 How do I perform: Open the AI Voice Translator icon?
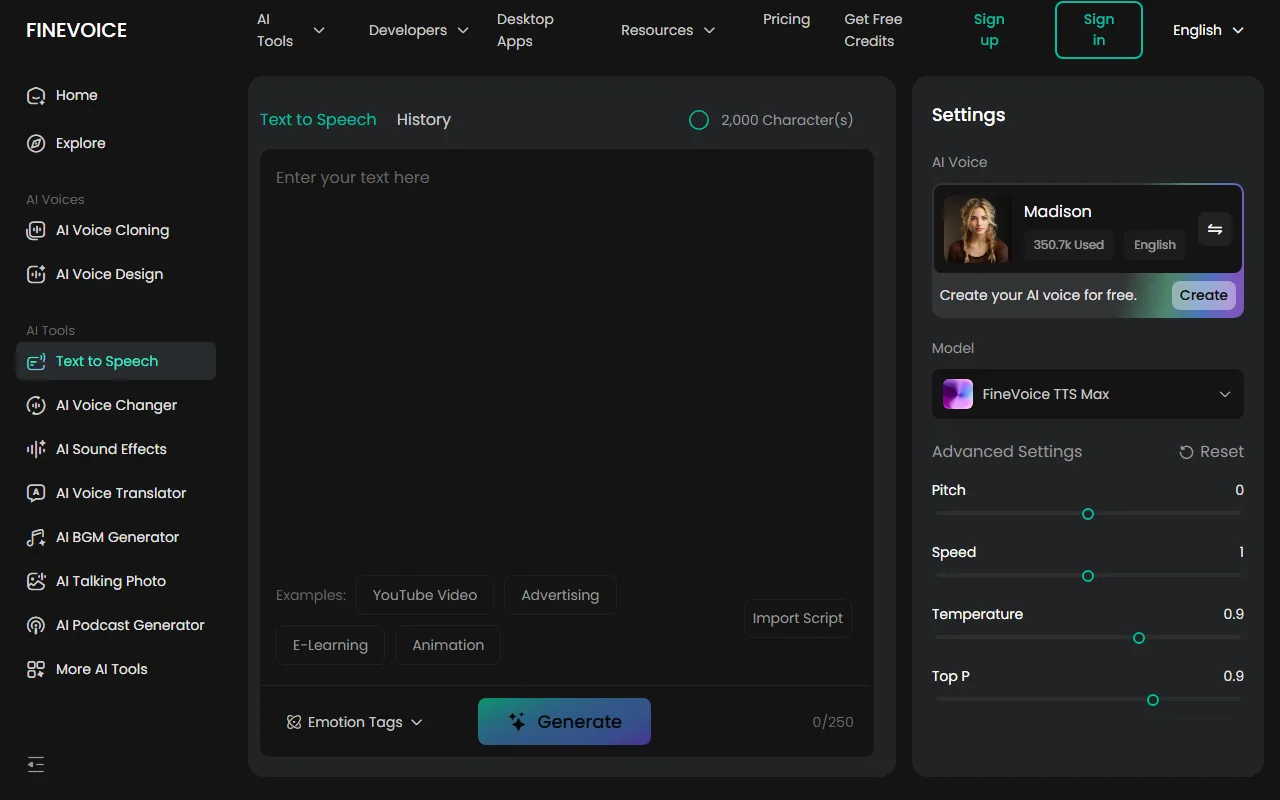(36, 493)
